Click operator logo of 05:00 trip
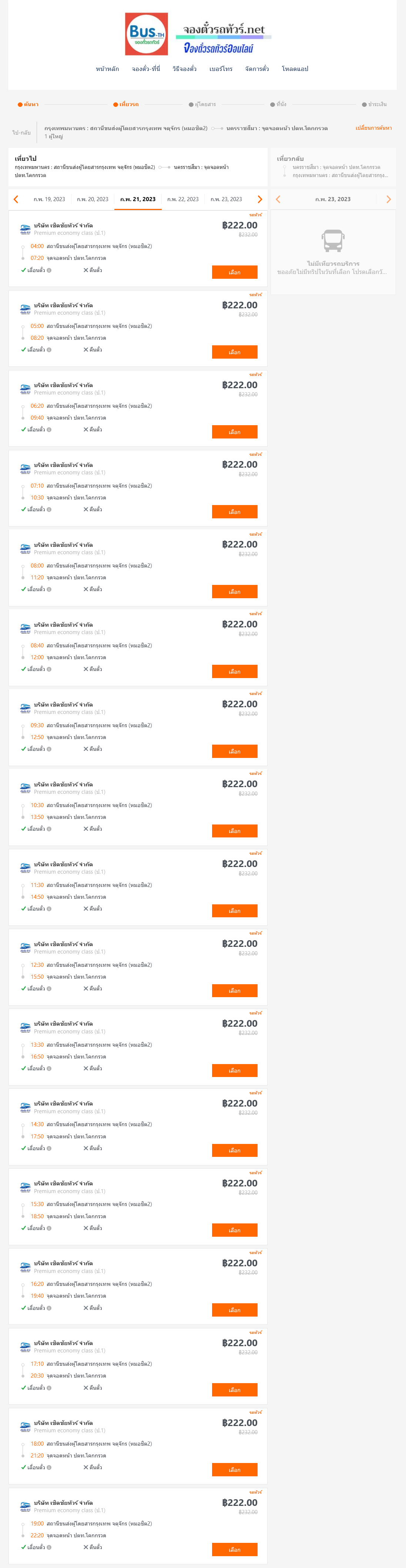The width and height of the screenshot is (406, 1568). click(25, 309)
